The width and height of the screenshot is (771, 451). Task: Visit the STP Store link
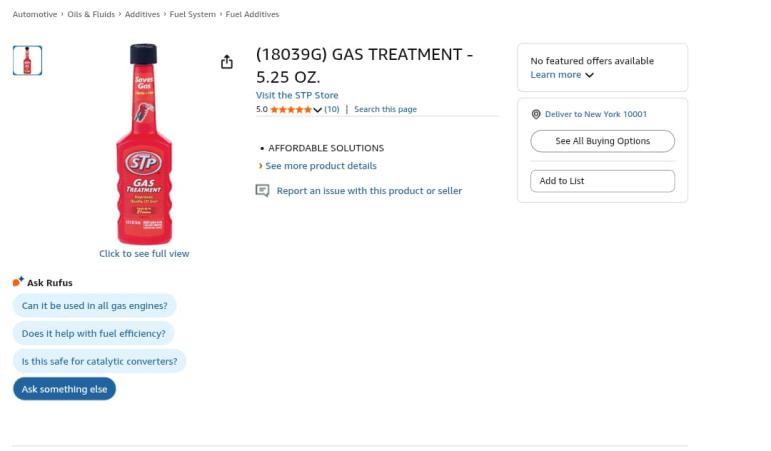297,95
